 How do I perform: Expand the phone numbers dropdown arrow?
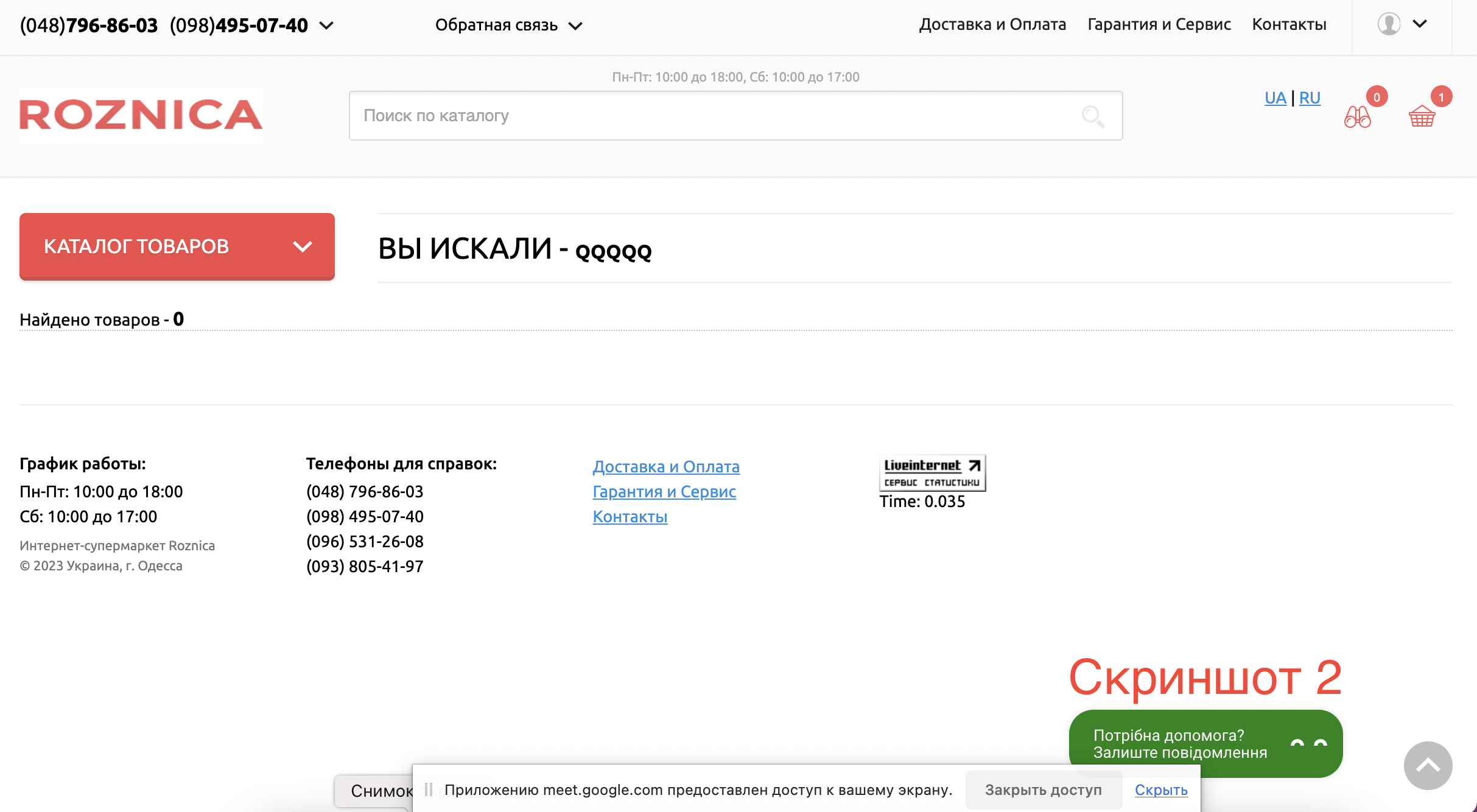pyautogui.click(x=327, y=26)
